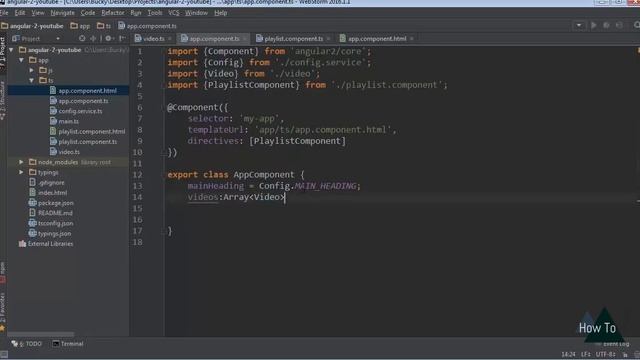Close the app.component.ts editor tab
The height and width of the screenshot is (360, 640).
[x=244, y=39]
